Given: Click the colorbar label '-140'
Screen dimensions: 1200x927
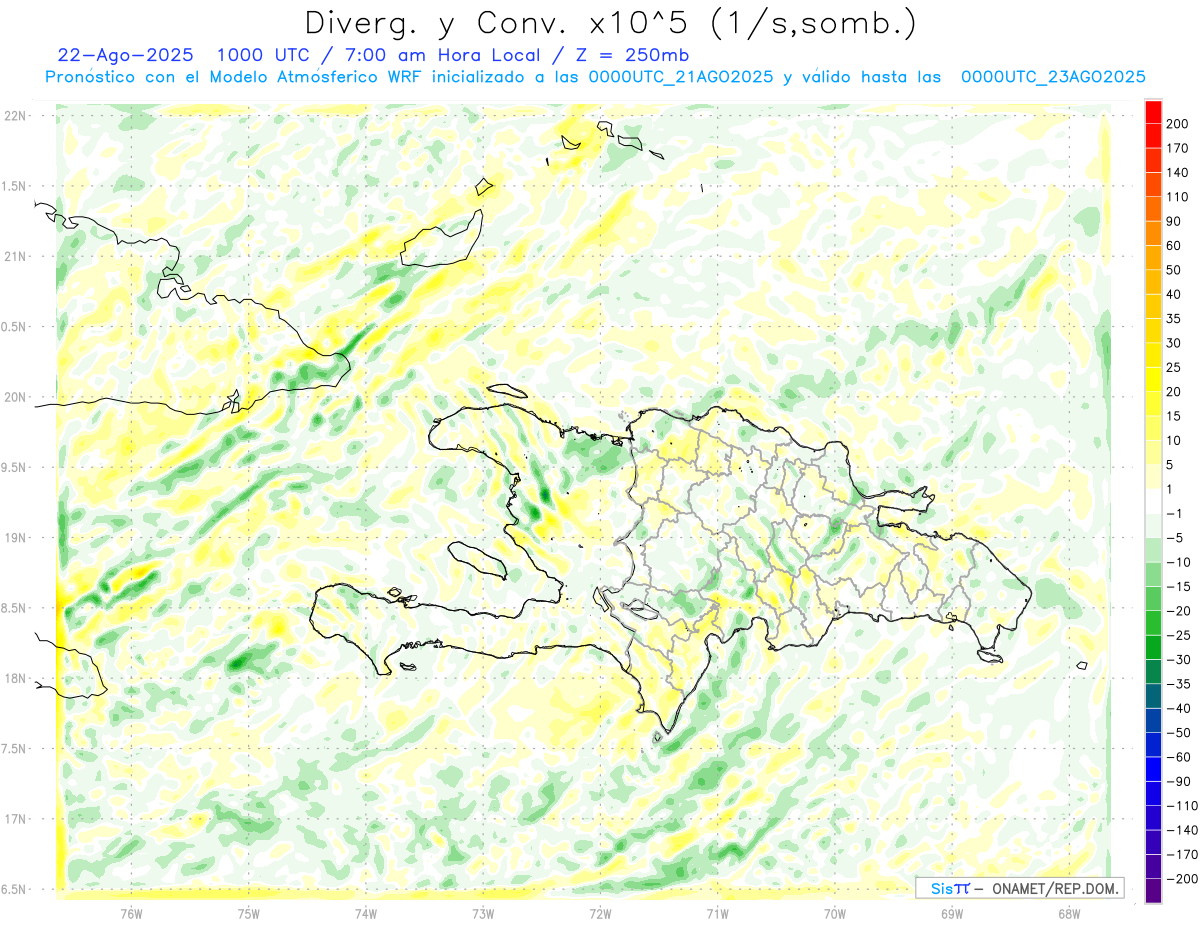Looking at the screenshot, I should pos(1181,830).
